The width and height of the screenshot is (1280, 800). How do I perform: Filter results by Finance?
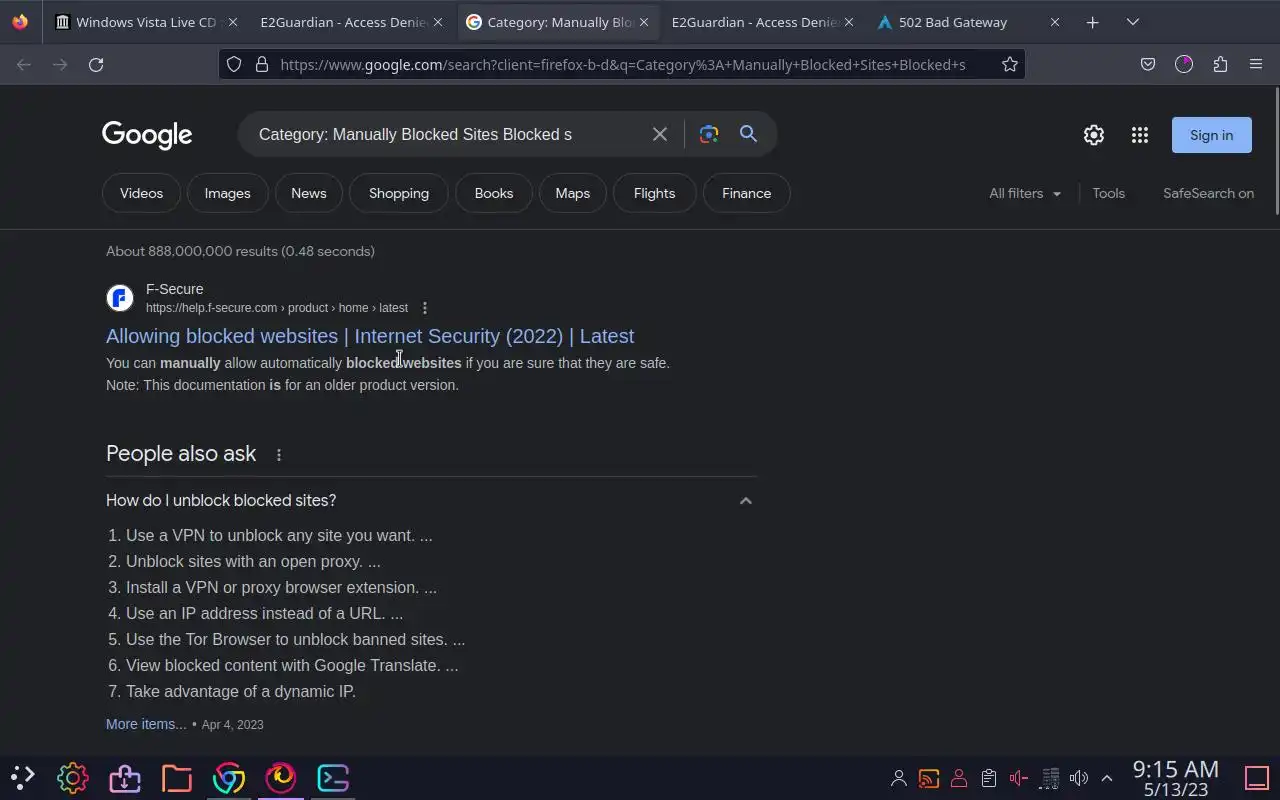click(x=747, y=193)
